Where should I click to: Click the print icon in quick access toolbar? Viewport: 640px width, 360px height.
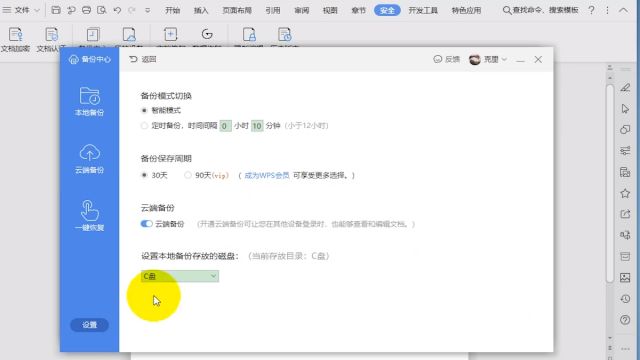(86, 10)
